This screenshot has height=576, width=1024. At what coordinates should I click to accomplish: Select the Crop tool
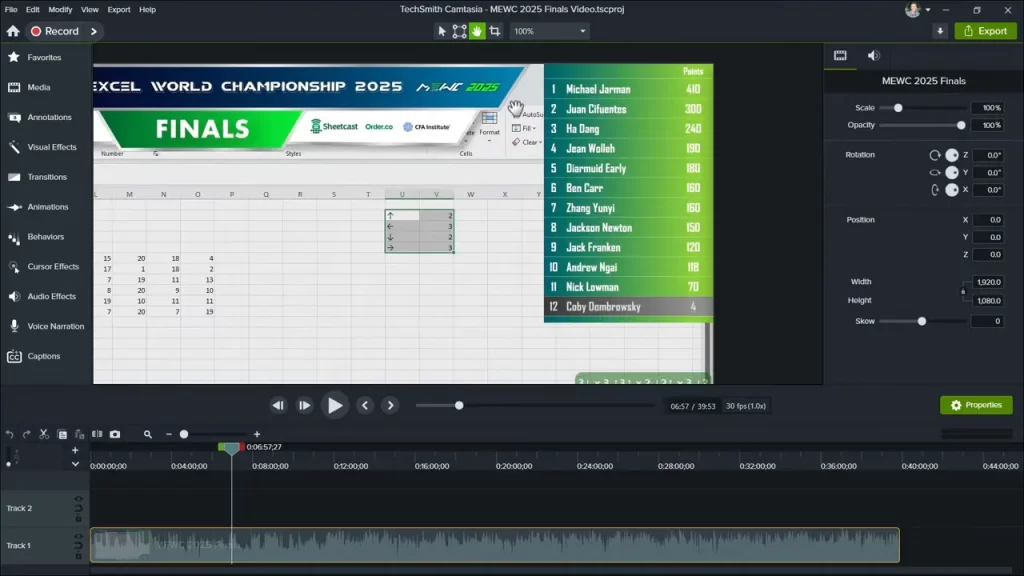tap(495, 31)
